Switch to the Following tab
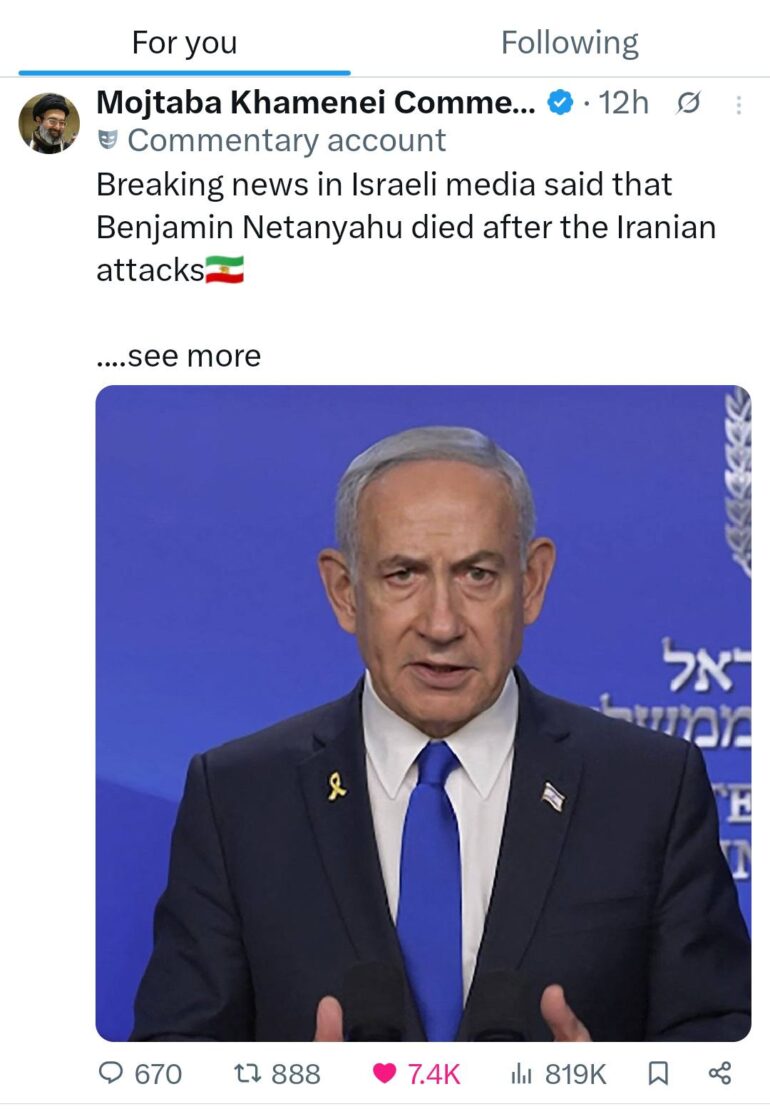The width and height of the screenshot is (770, 1109). (570, 42)
